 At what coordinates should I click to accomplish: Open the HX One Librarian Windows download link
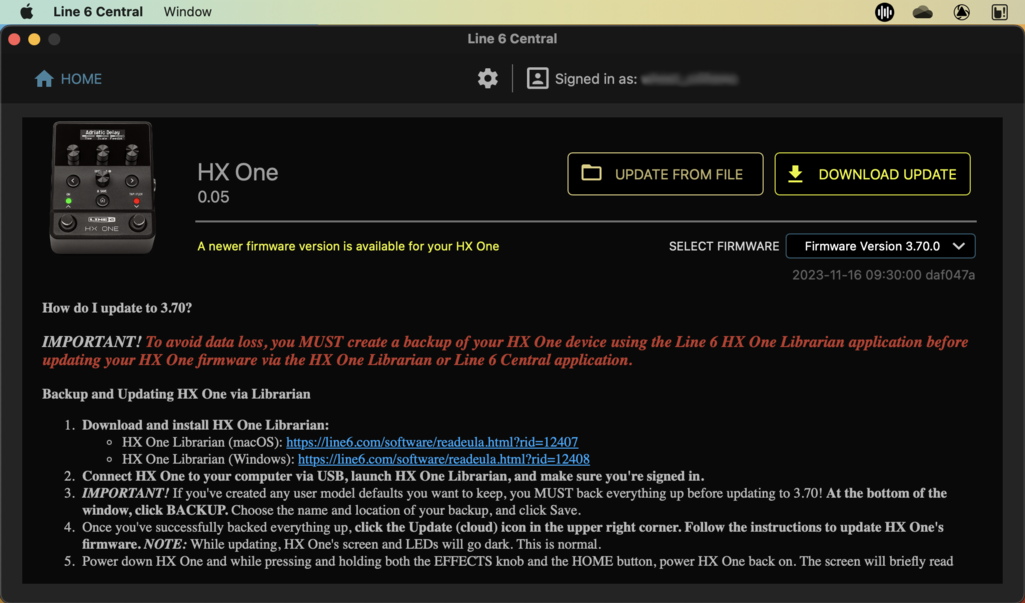(x=443, y=458)
